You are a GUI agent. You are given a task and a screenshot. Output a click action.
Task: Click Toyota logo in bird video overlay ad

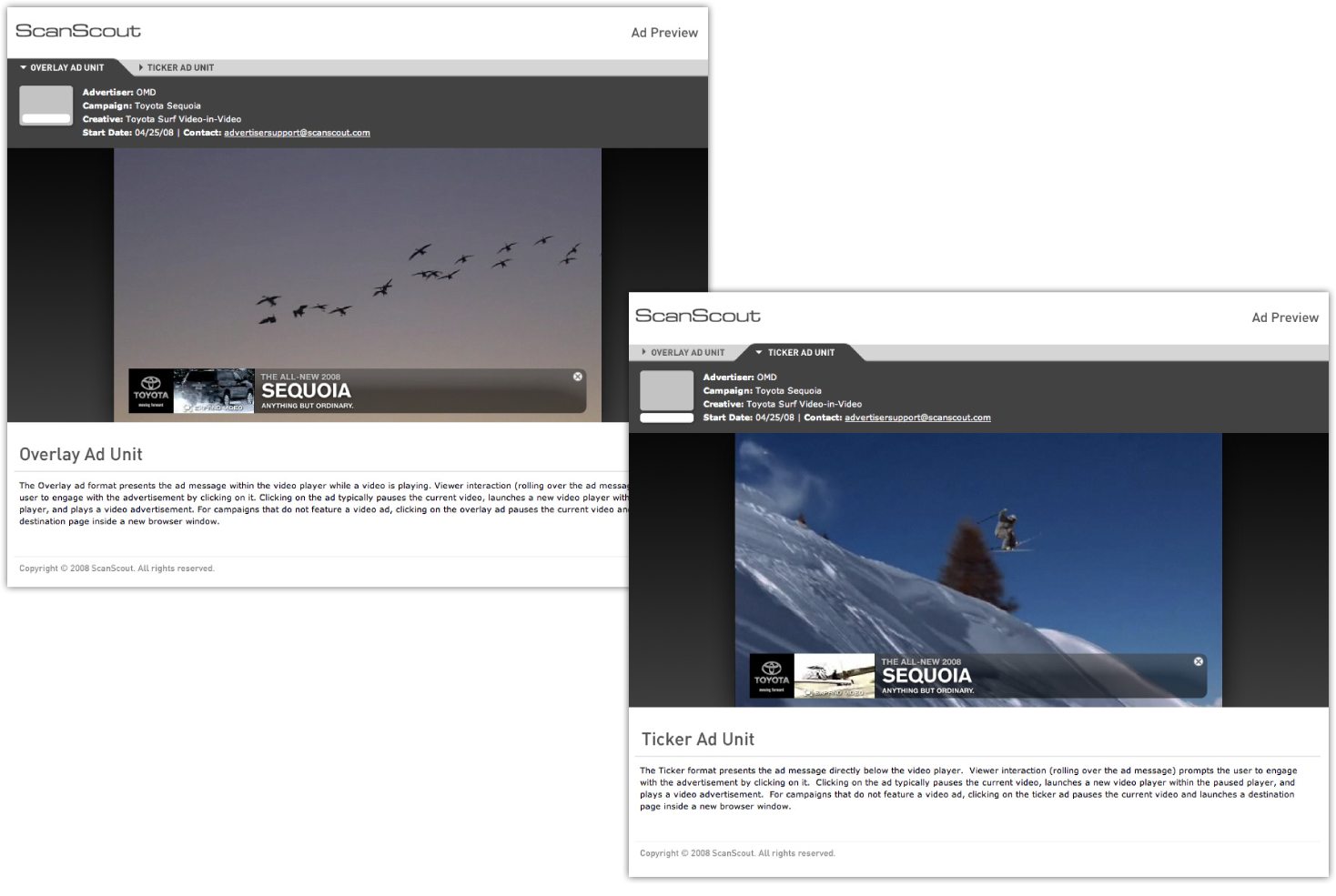click(x=150, y=389)
